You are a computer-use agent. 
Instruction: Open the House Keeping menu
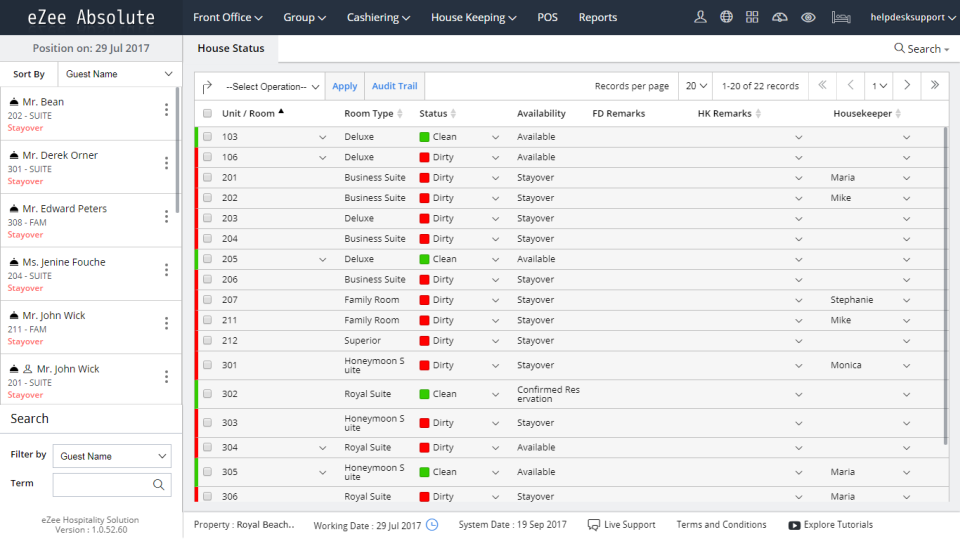[474, 17]
